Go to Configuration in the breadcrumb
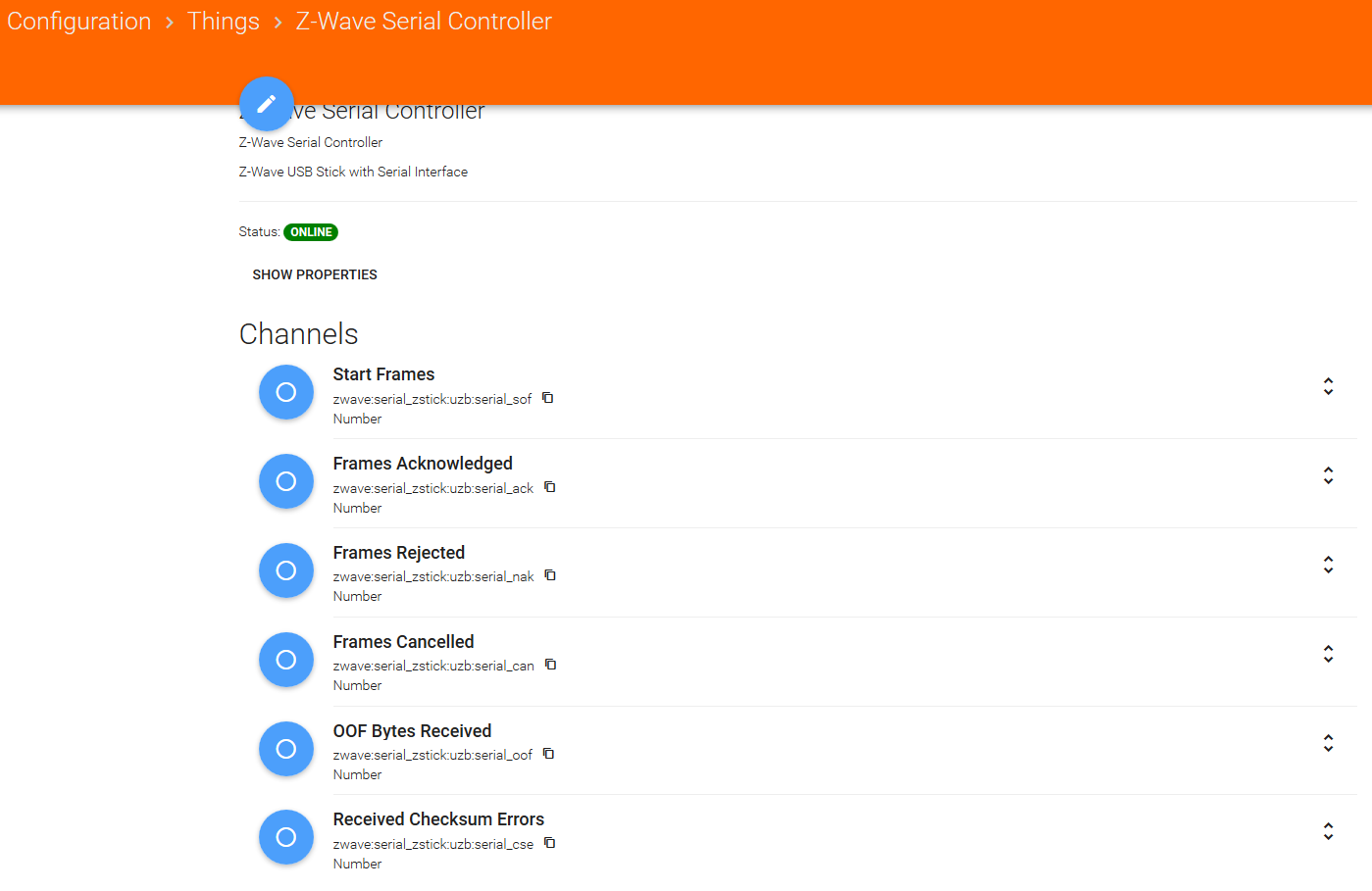1372x891 pixels. 79,22
